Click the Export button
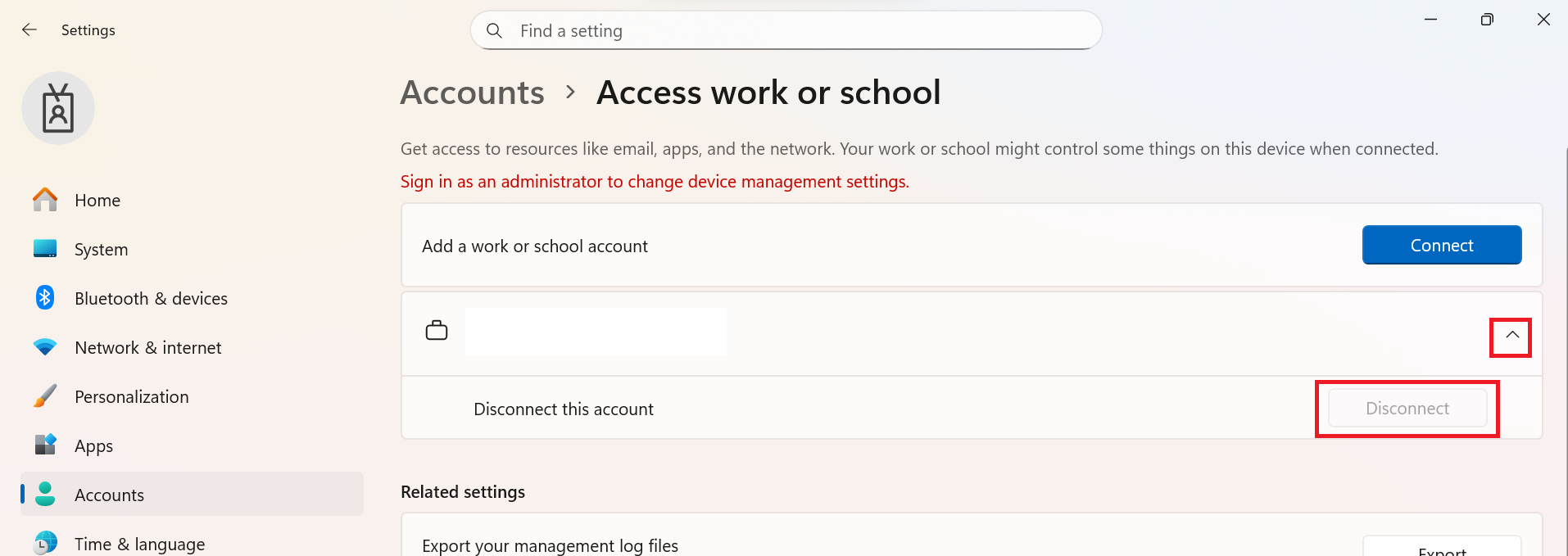Screen dimensions: 1568x556 point(1442,547)
